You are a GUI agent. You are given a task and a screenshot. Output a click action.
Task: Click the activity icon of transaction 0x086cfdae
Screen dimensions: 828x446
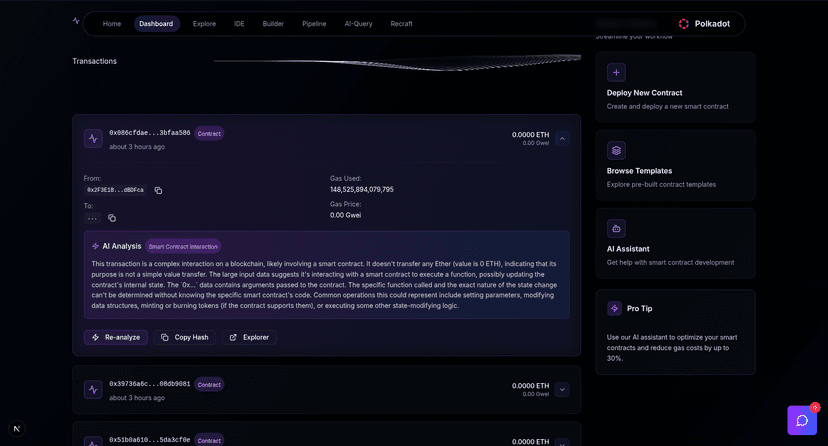pos(93,139)
